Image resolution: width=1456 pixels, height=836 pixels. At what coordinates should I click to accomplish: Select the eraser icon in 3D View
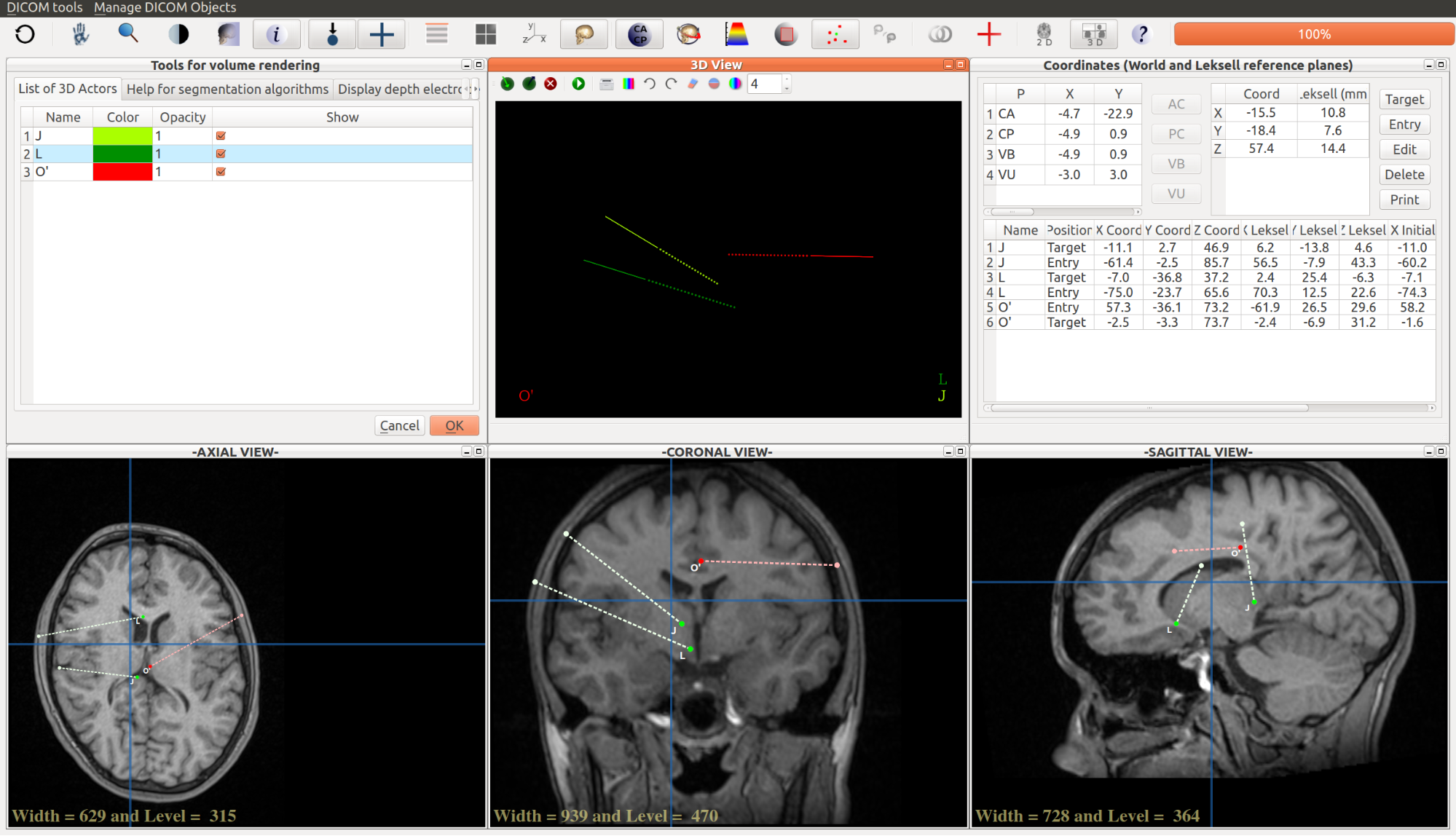(x=693, y=84)
